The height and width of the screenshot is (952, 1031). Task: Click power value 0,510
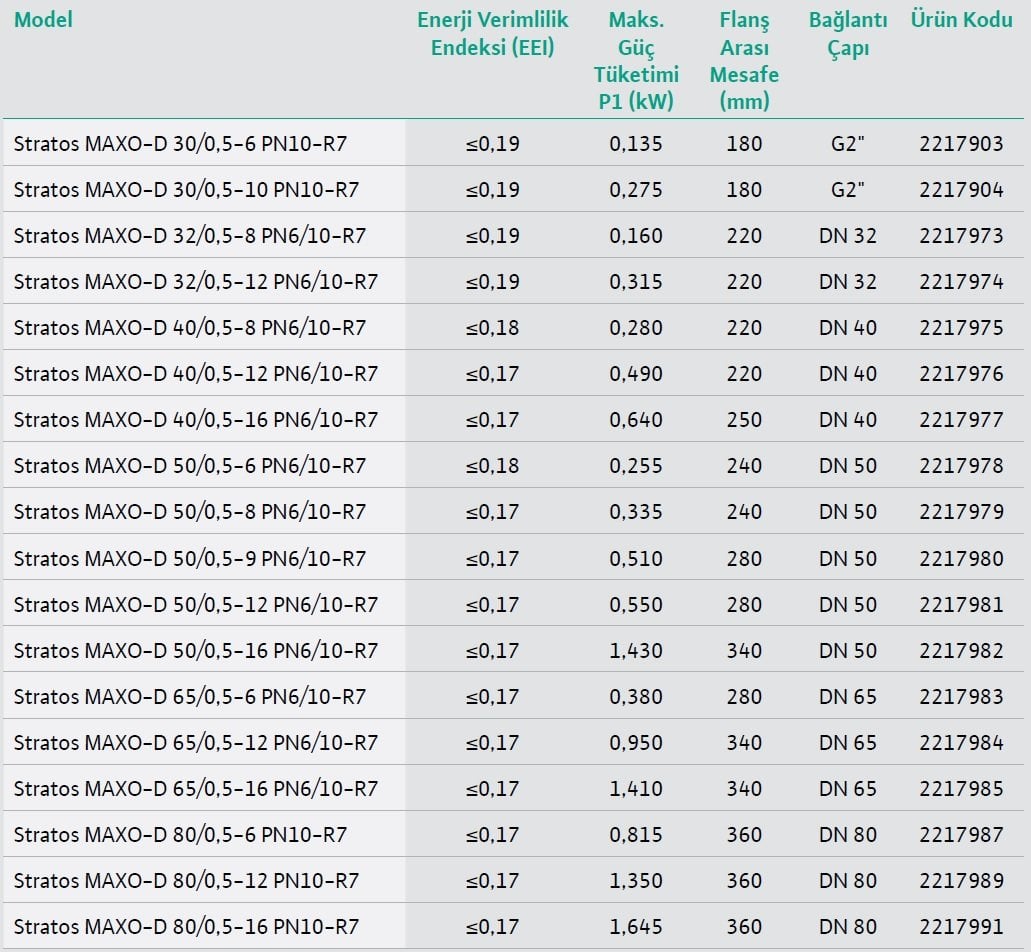coord(636,558)
